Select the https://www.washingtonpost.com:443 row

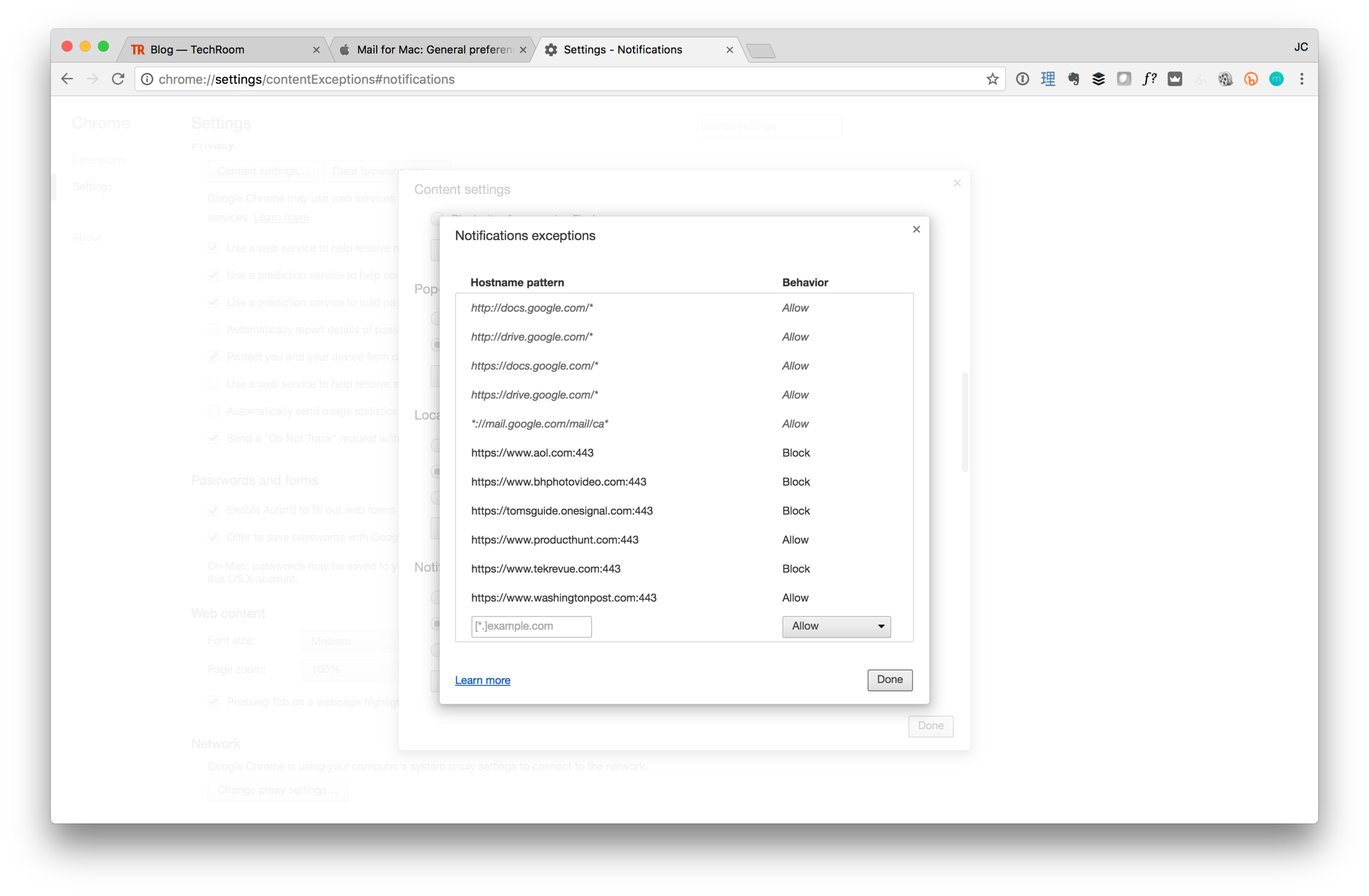point(684,598)
